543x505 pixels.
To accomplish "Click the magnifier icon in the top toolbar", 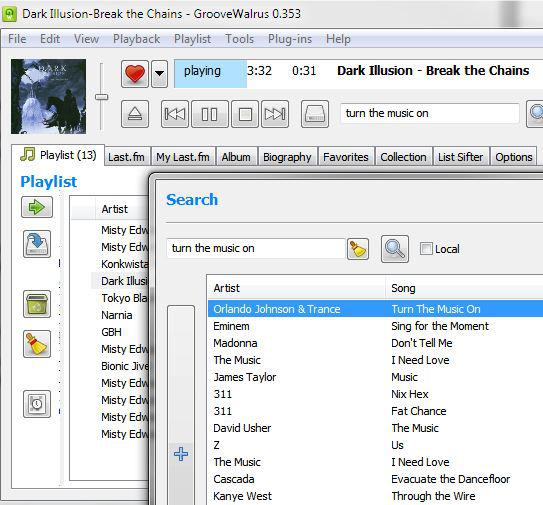I will pyautogui.click(x=535, y=114).
